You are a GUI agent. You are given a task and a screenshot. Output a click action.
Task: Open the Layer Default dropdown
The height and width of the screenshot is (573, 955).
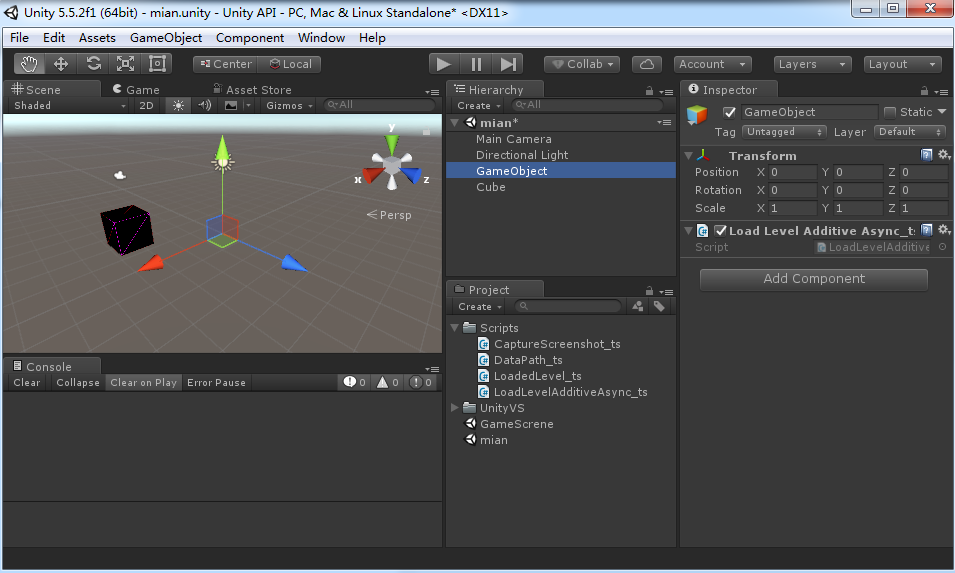[x=910, y=132]
